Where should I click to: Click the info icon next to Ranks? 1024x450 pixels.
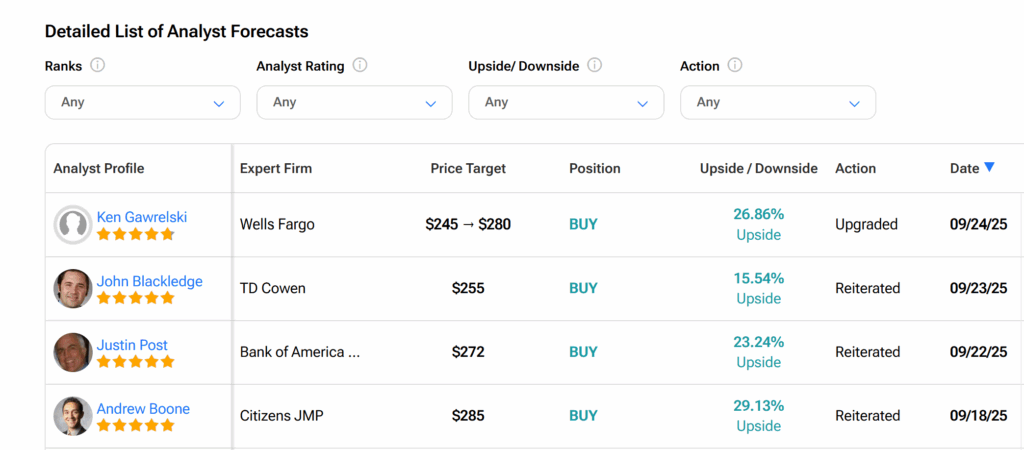point(98,66)
